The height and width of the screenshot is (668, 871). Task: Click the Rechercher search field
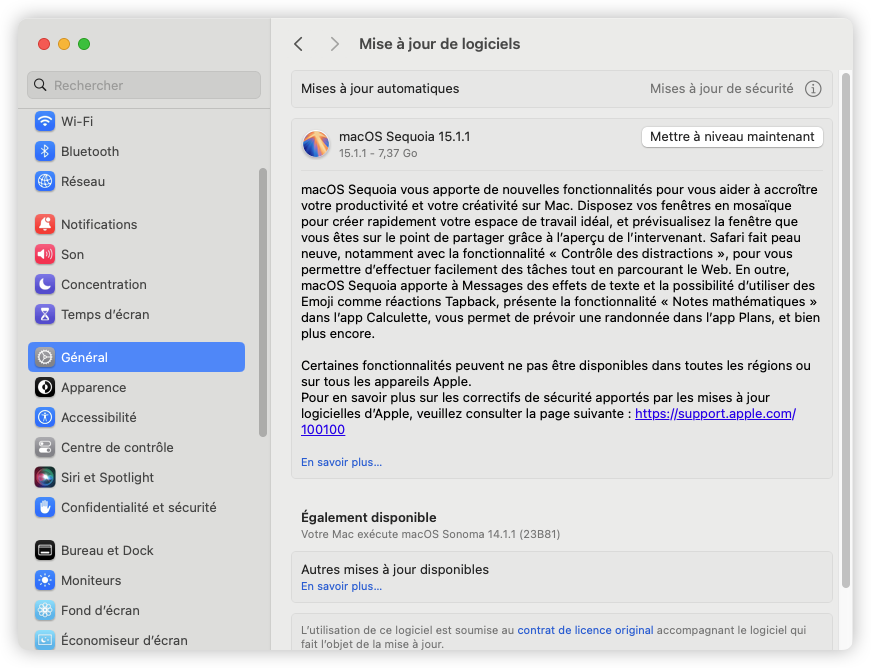[x=144, y=85]
